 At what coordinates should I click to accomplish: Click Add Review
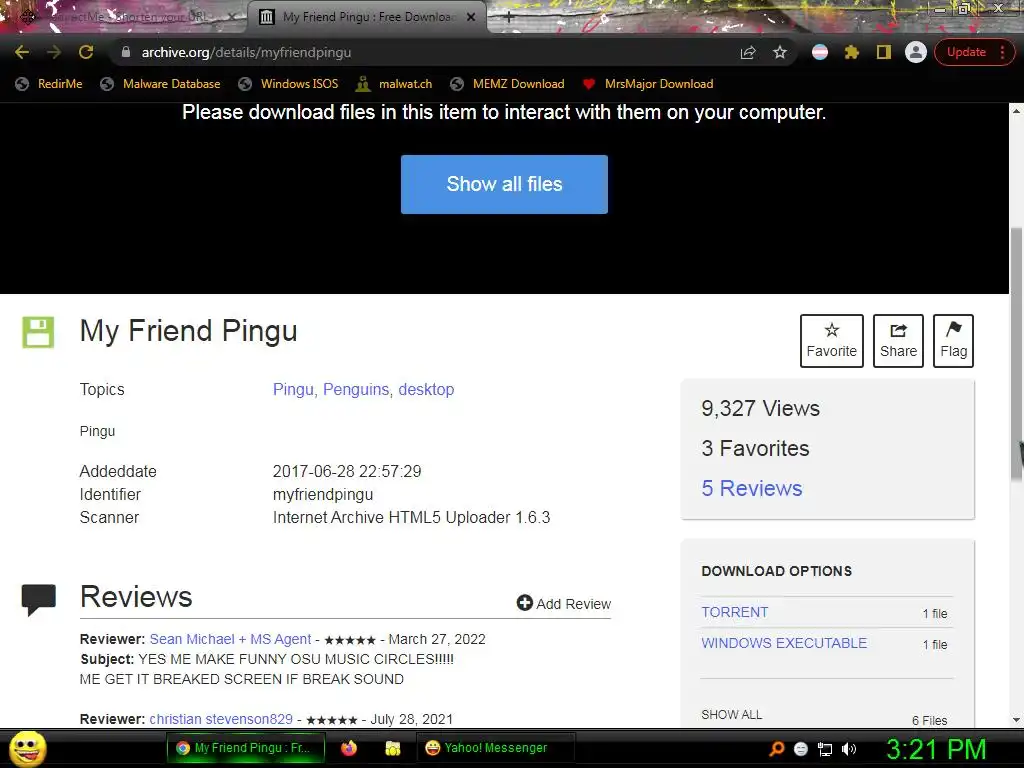pyautogui.click(x=564, y=603)
